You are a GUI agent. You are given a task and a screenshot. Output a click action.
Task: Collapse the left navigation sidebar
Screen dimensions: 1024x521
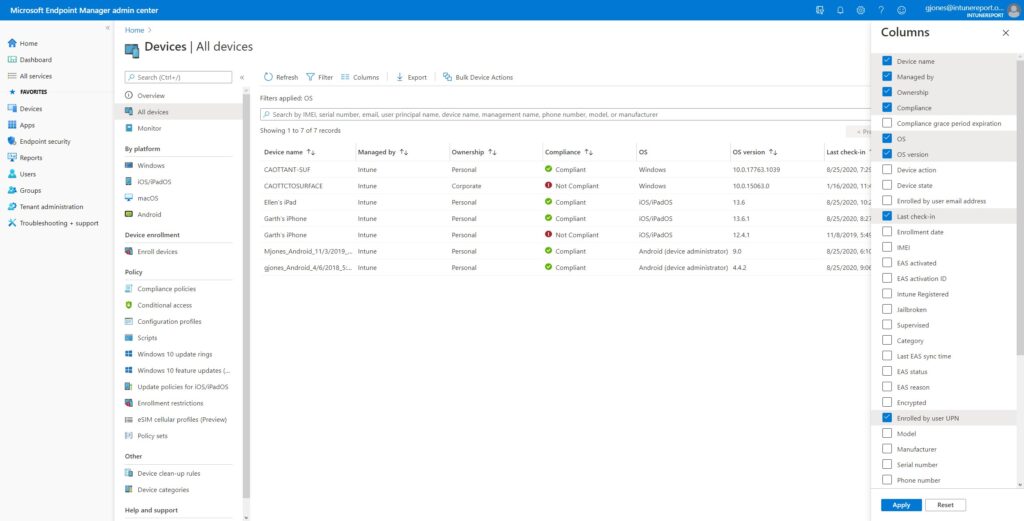coord(108,28)
